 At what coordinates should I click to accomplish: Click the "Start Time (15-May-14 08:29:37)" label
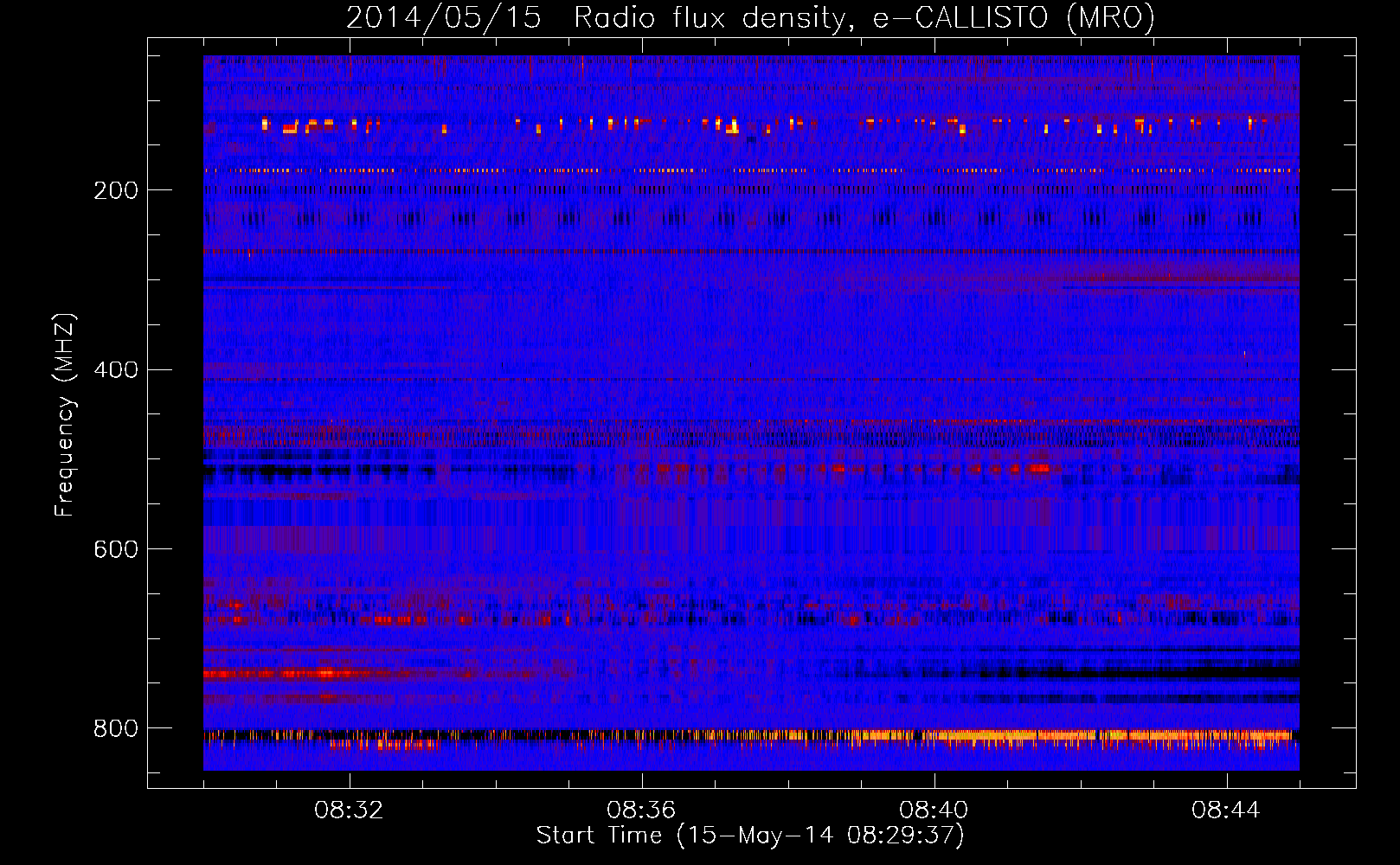click(750, 836)
